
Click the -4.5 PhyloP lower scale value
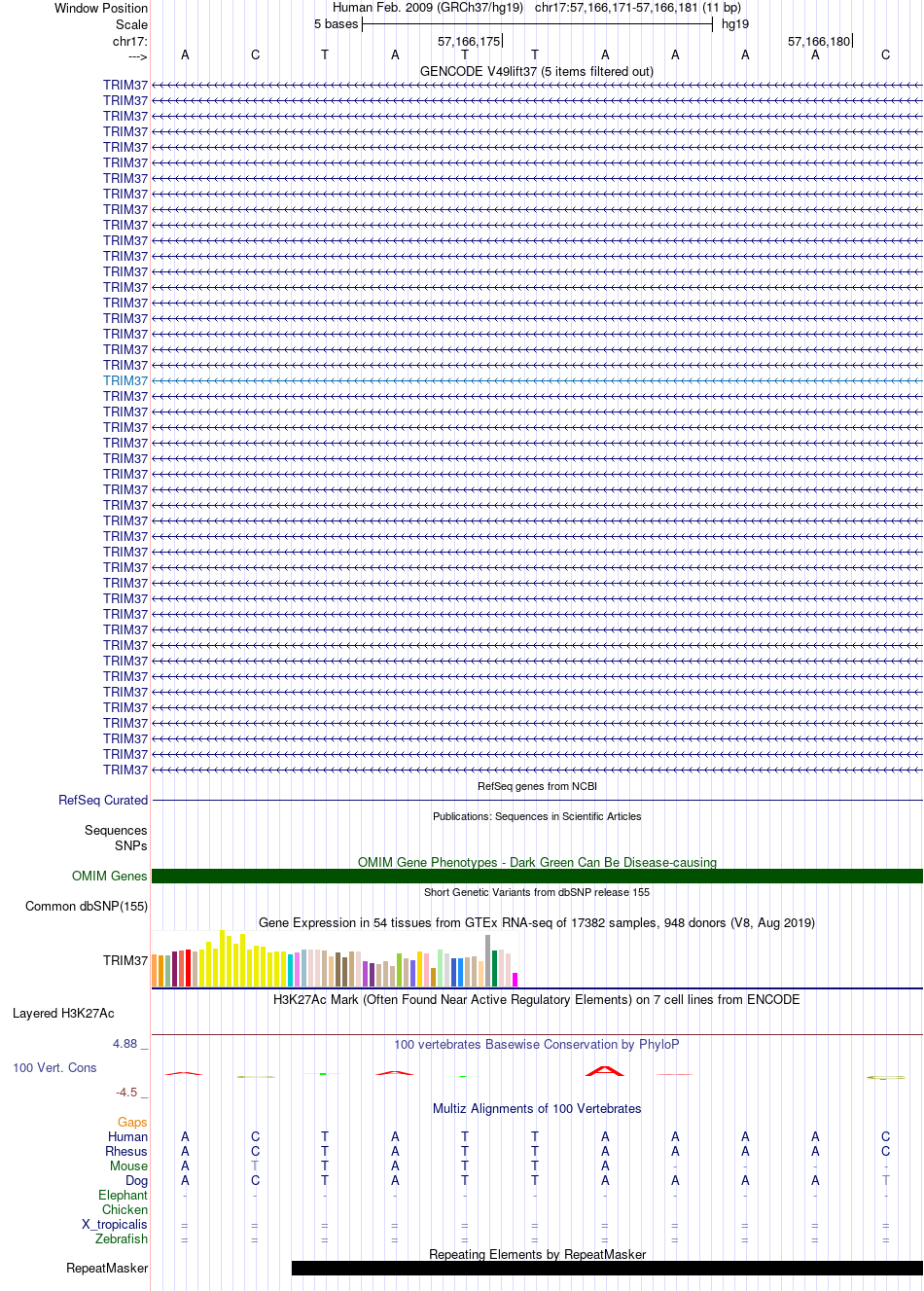(x=126, y=1092)
